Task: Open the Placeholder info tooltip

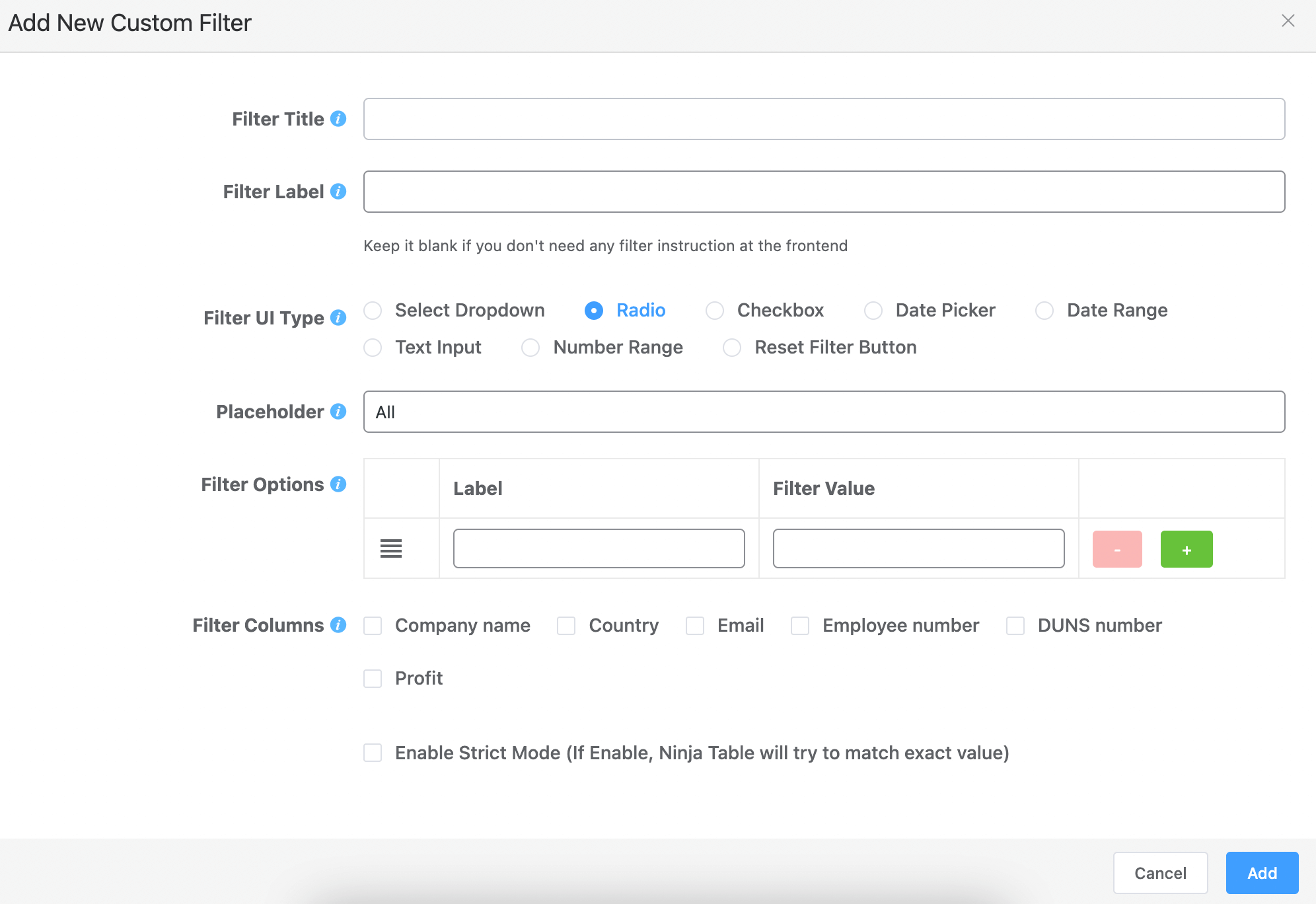Action: [338, 411]
